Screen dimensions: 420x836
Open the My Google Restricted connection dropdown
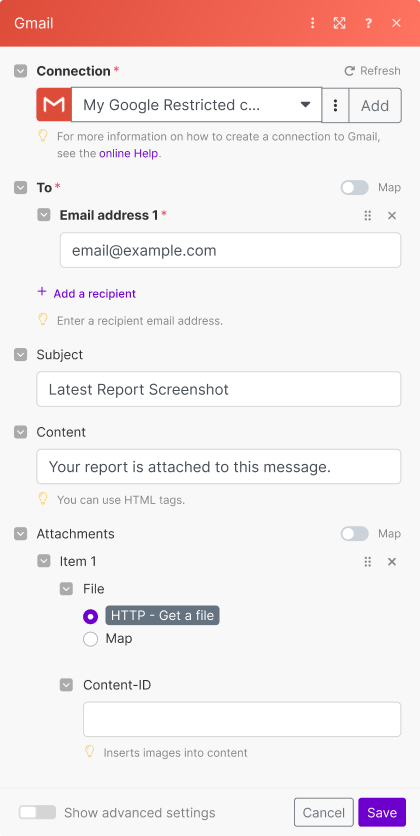[197, 105]
